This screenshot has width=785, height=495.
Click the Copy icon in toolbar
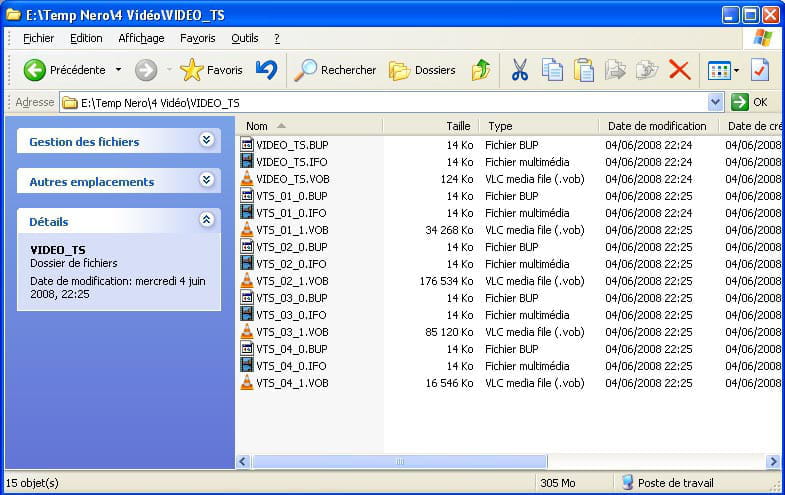pos(552,70)
